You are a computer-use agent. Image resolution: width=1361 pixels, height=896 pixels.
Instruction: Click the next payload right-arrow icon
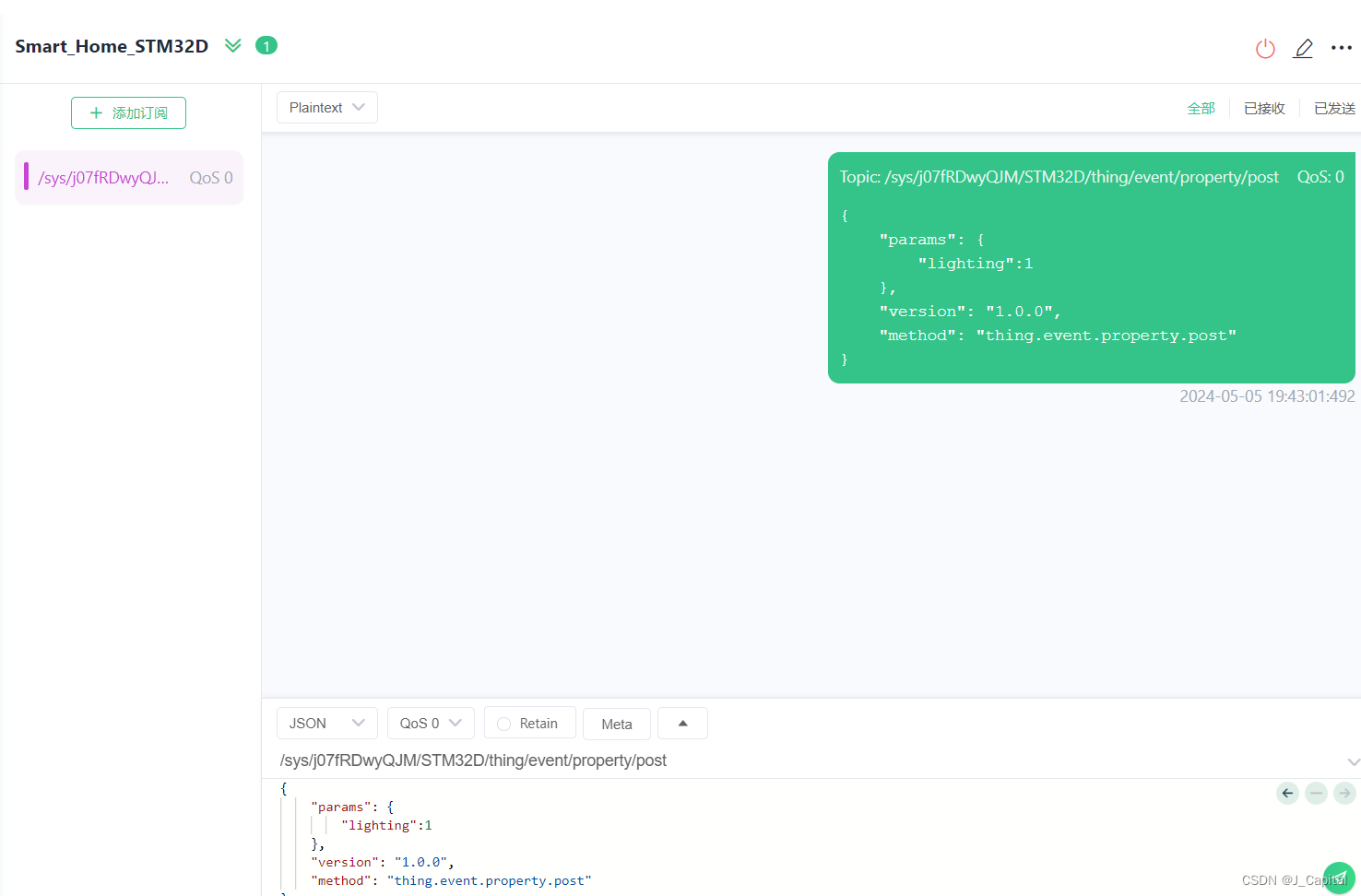pyautogui.click(x=1344, y=793)
